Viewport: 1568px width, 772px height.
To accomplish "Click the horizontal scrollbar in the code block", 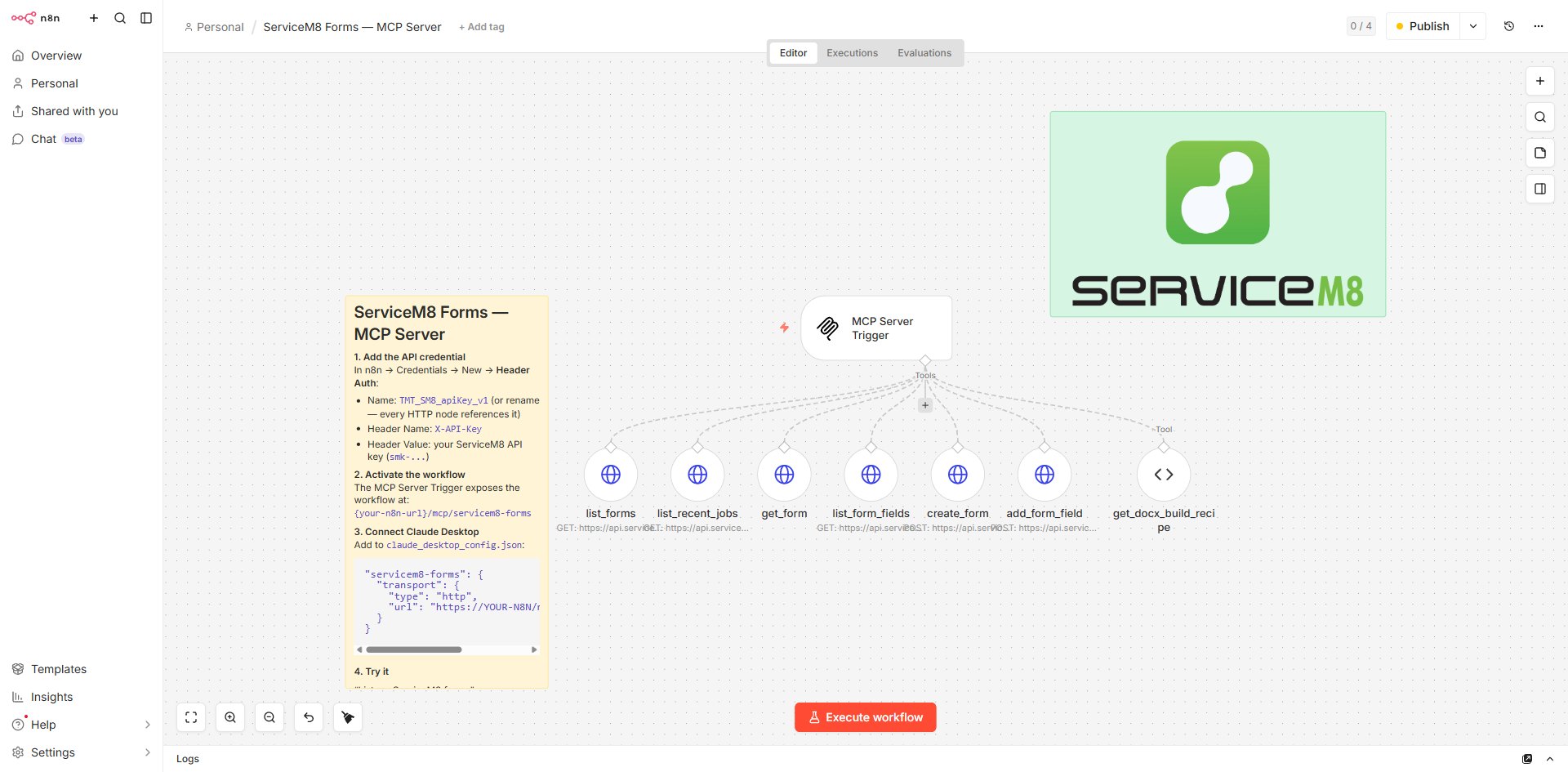I will tap(414, 650).
